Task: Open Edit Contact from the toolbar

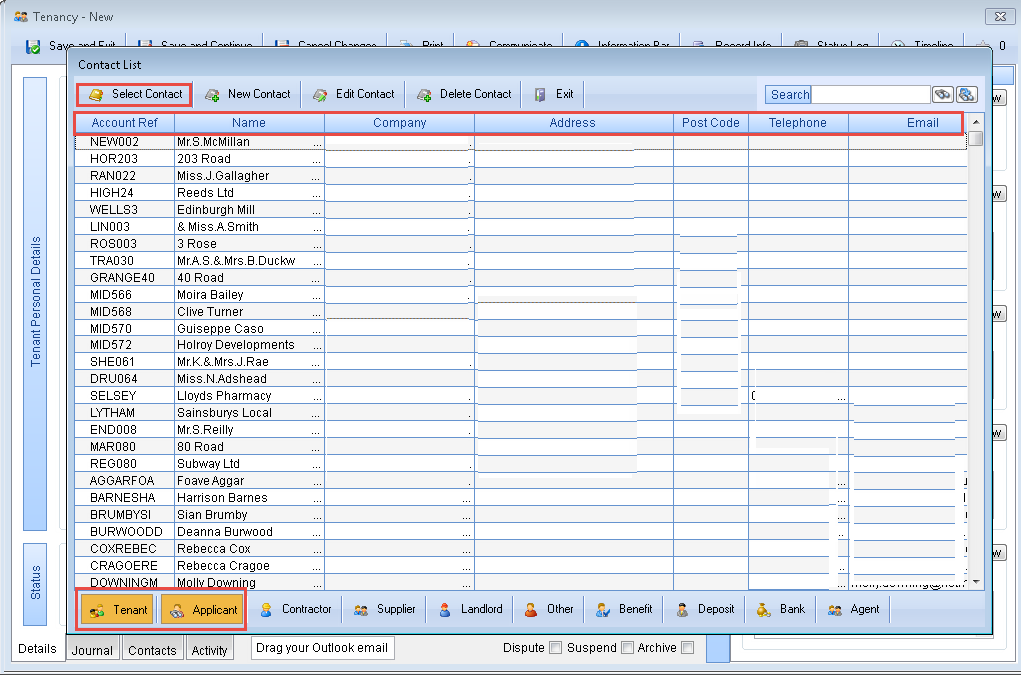Action: click(x=354, y=94)
